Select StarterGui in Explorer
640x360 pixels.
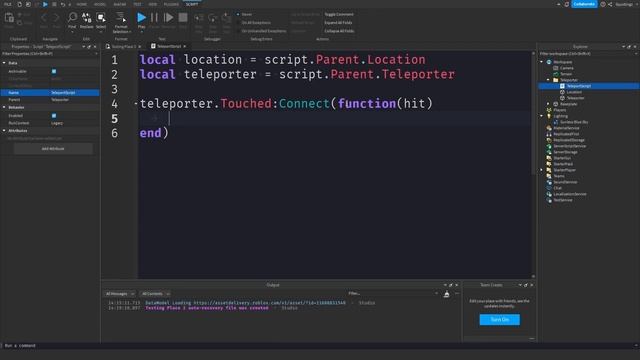(x=562, y=158)
